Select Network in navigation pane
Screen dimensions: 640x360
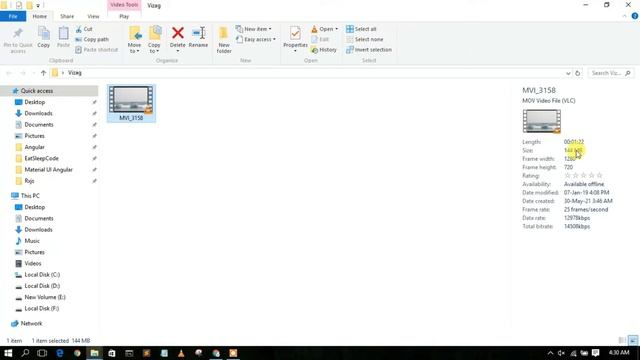[x=31, y=323]
